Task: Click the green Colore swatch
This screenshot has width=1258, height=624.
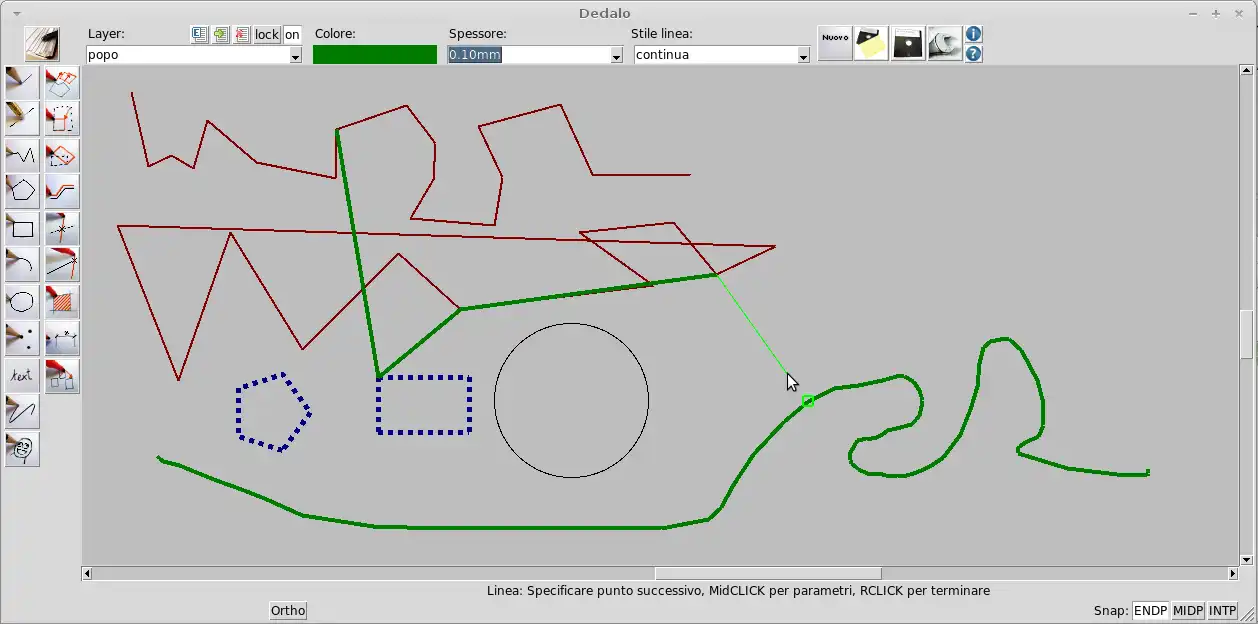Action: pyautogui.click(x=375, y=55)
